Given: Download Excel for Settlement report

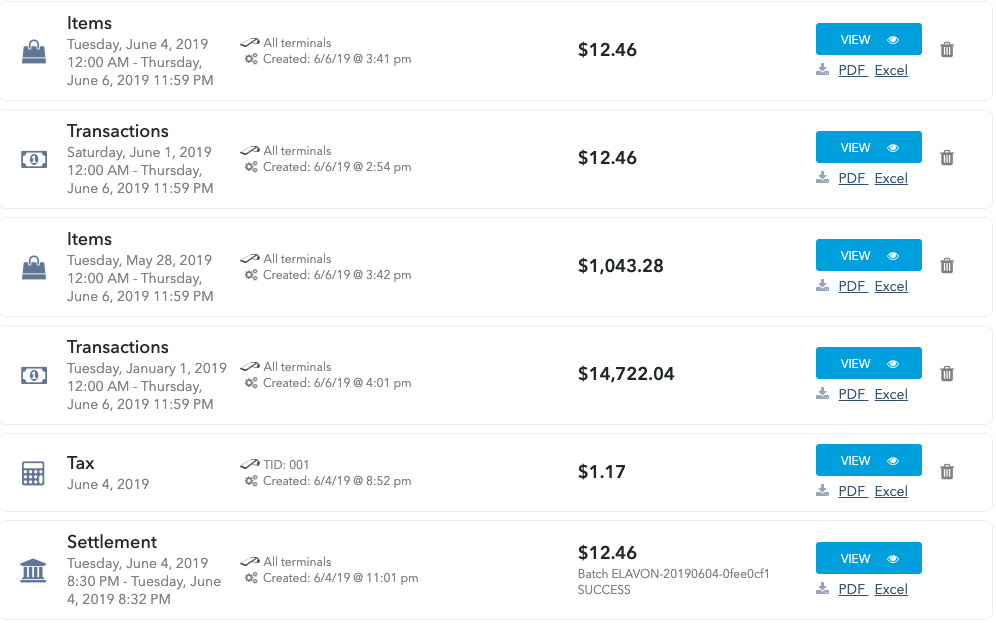Looking at the screenshot, I should coord(891,589).
